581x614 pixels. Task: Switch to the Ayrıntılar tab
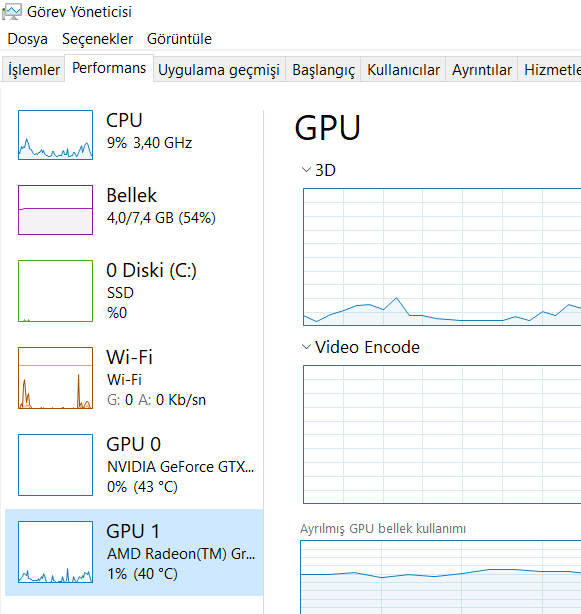[482, 70]
